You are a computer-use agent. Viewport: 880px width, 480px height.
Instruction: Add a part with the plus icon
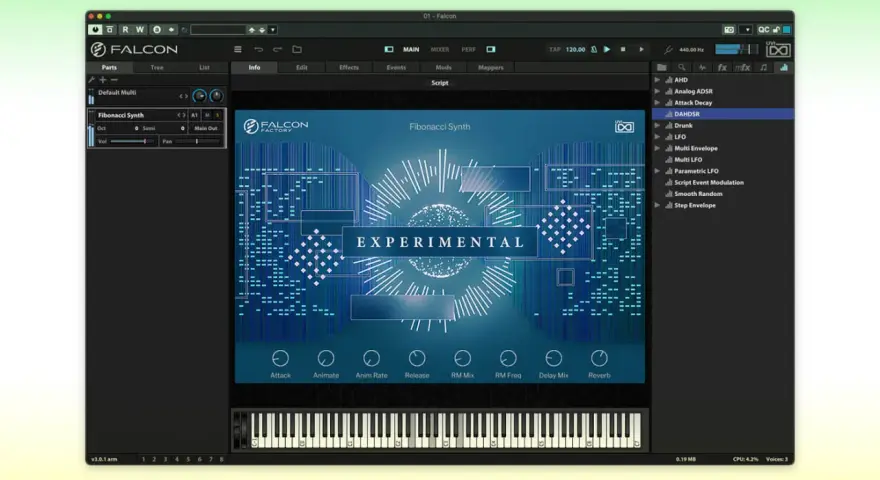click(103, 80)
